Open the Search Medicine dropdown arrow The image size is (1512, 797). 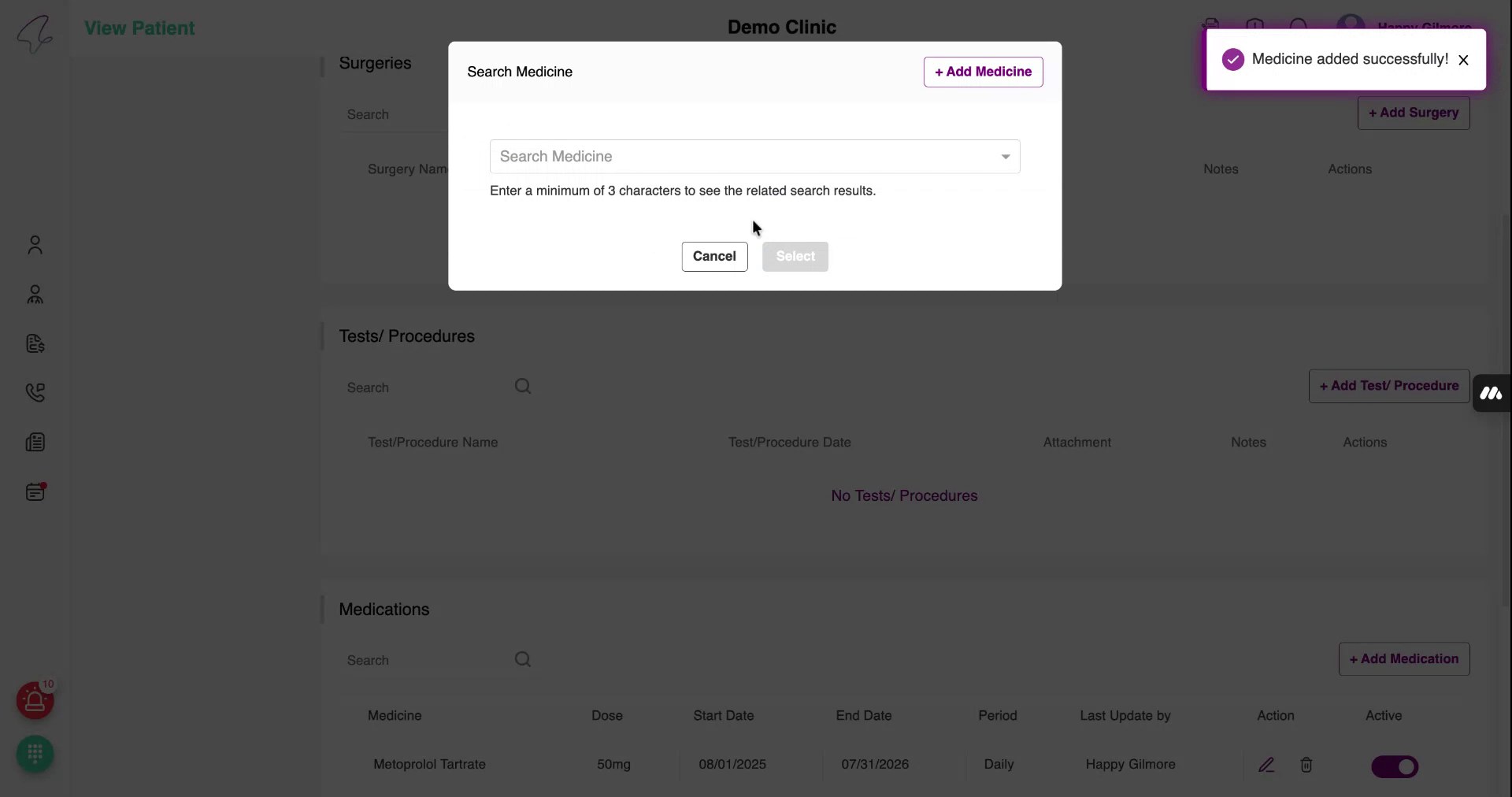1004,157
